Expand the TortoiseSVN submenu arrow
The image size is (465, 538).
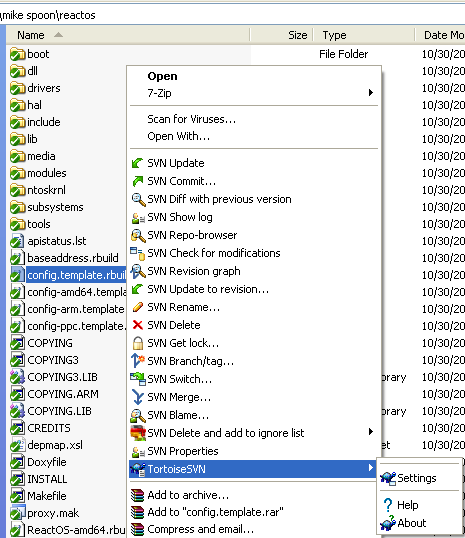371,468
